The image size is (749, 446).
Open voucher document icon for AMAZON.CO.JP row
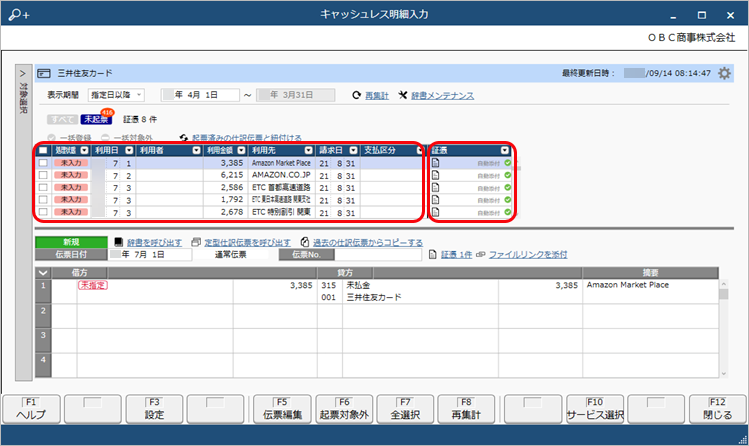pos(435,175)
